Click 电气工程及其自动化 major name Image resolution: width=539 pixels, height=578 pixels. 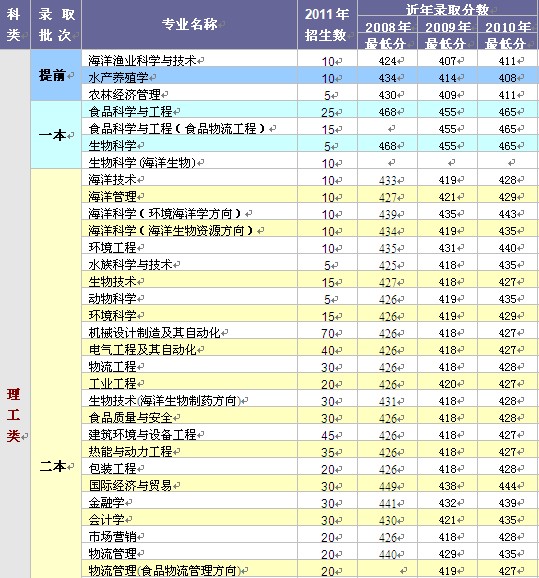pyautogui.click(x=142, y=350)
